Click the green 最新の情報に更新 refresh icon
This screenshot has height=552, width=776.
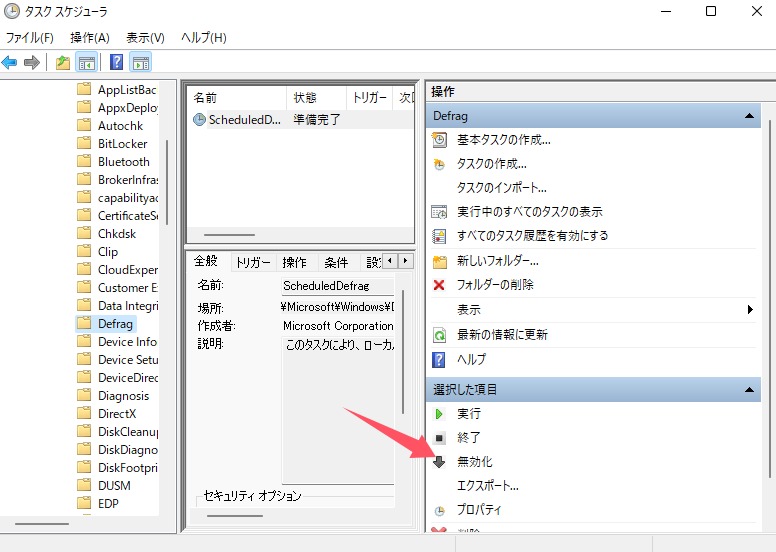coord(439,335)
